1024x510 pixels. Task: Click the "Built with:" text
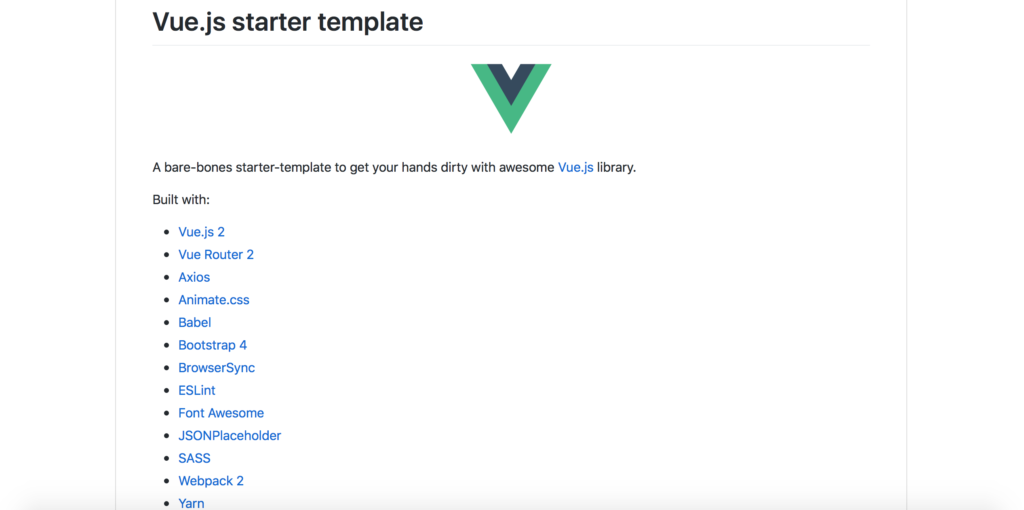coord(181,200)
